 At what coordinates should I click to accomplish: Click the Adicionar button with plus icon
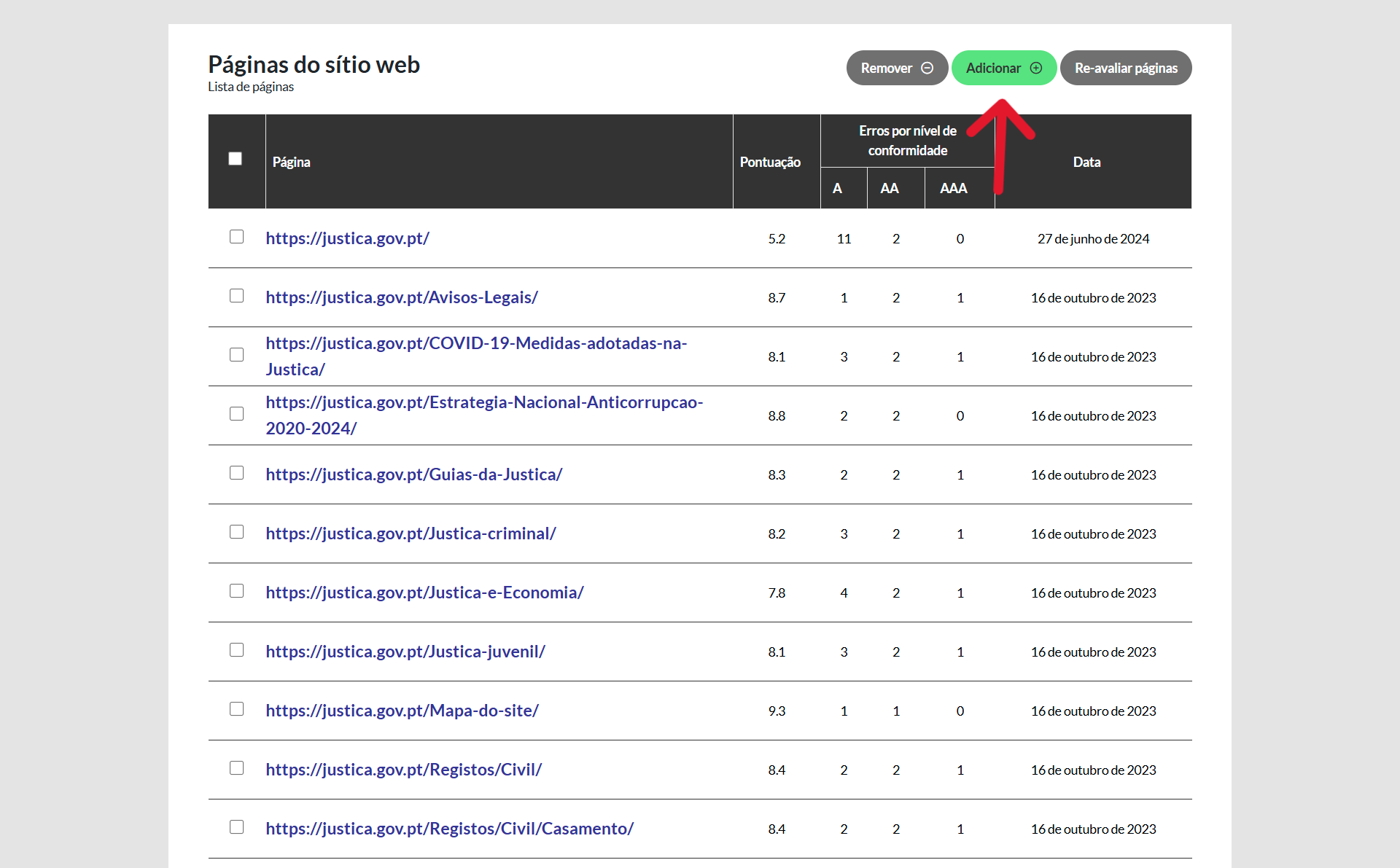(1003, 68)
